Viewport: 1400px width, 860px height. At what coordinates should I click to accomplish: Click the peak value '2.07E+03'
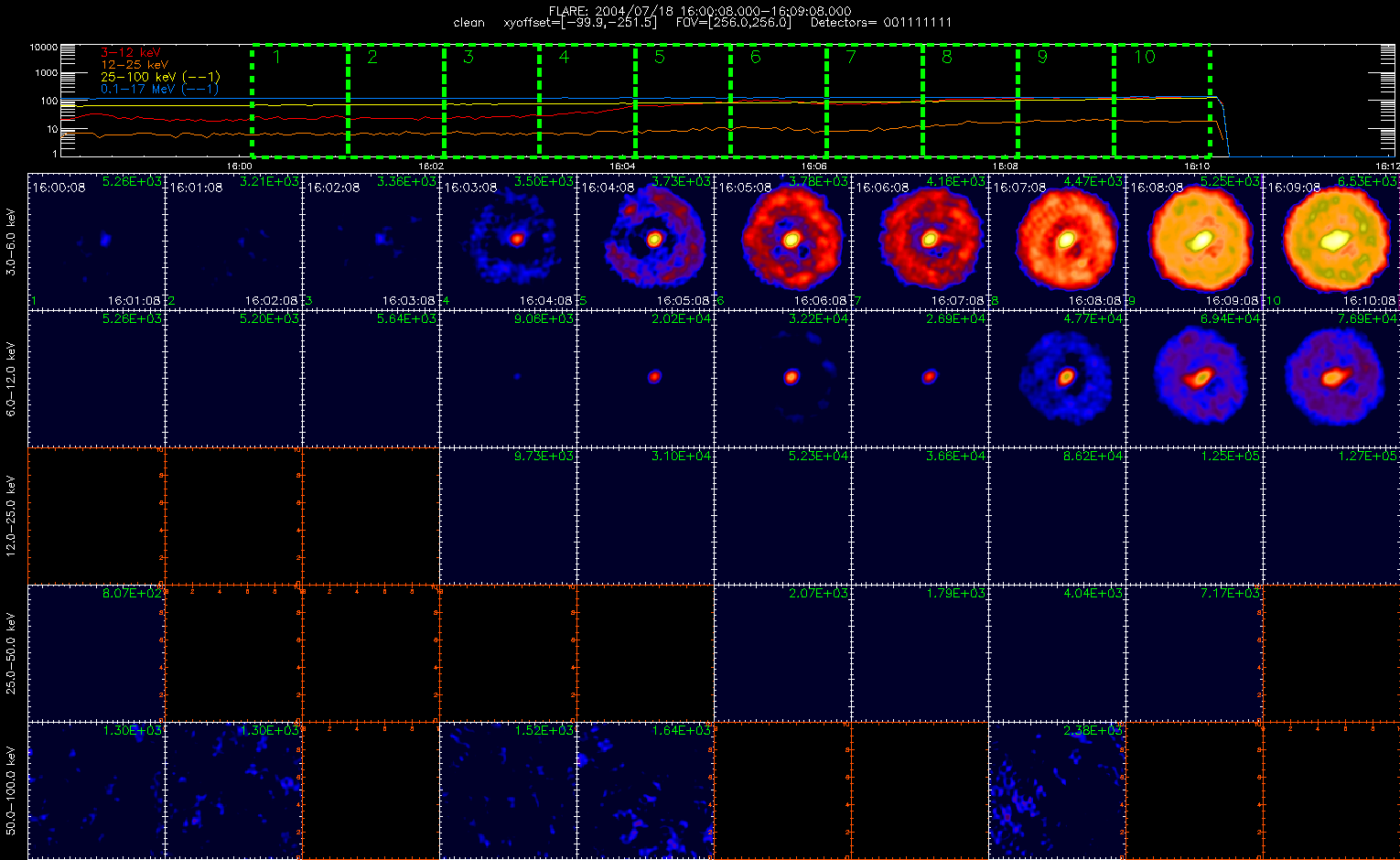[x=818, y=594]
